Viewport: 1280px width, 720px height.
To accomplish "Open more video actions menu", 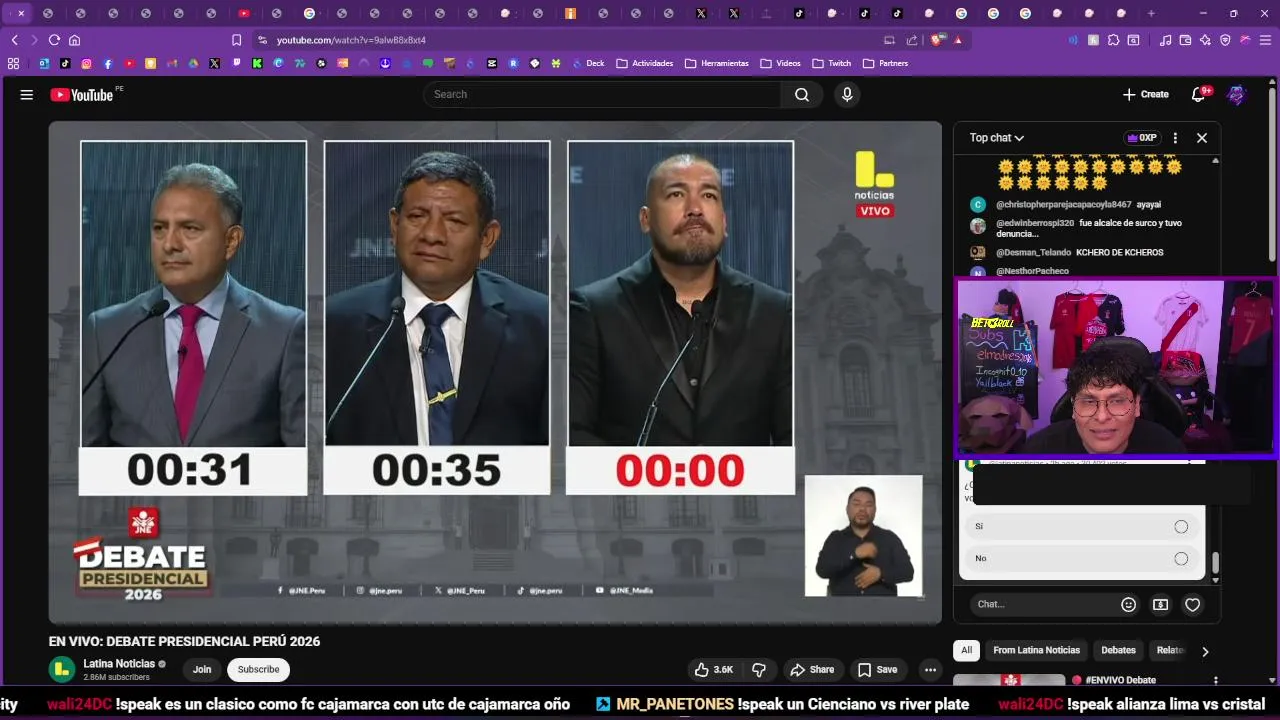I will [930, 669].
